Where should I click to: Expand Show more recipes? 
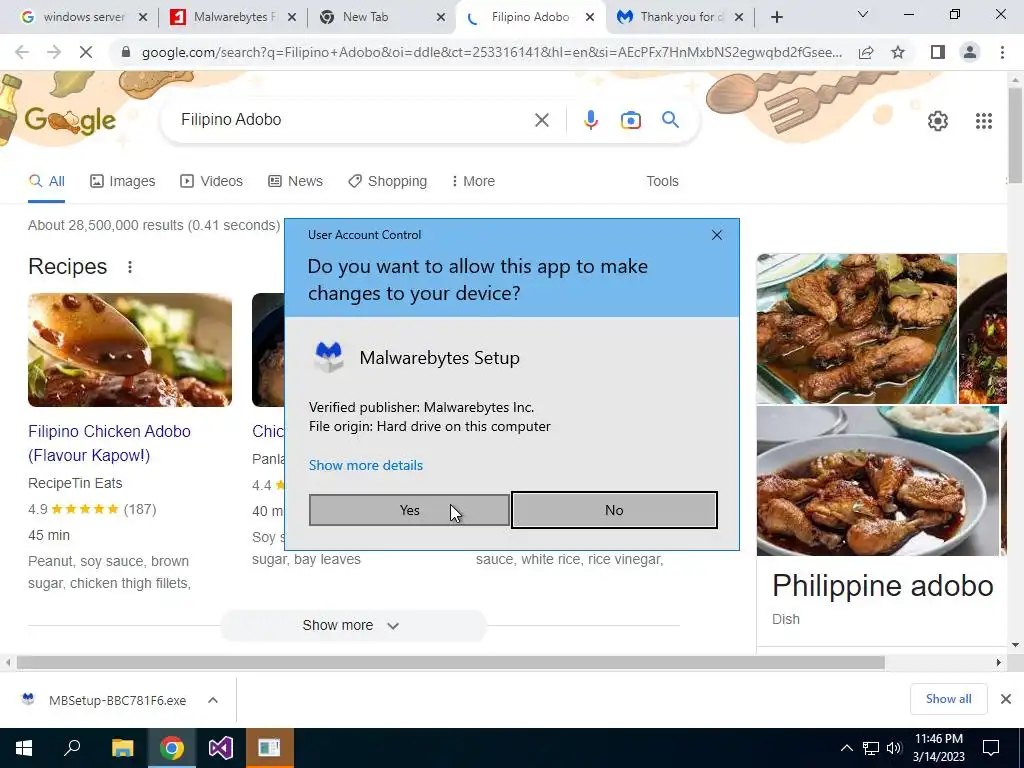click(351, 626)
